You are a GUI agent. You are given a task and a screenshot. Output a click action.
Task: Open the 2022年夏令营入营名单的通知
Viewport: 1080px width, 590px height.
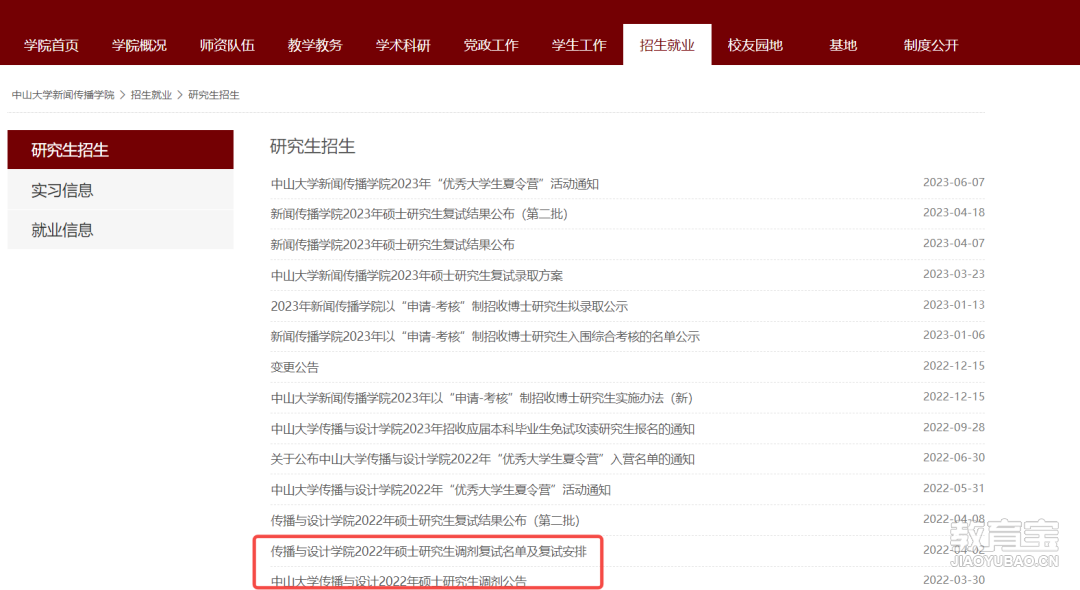click(483, 459)
